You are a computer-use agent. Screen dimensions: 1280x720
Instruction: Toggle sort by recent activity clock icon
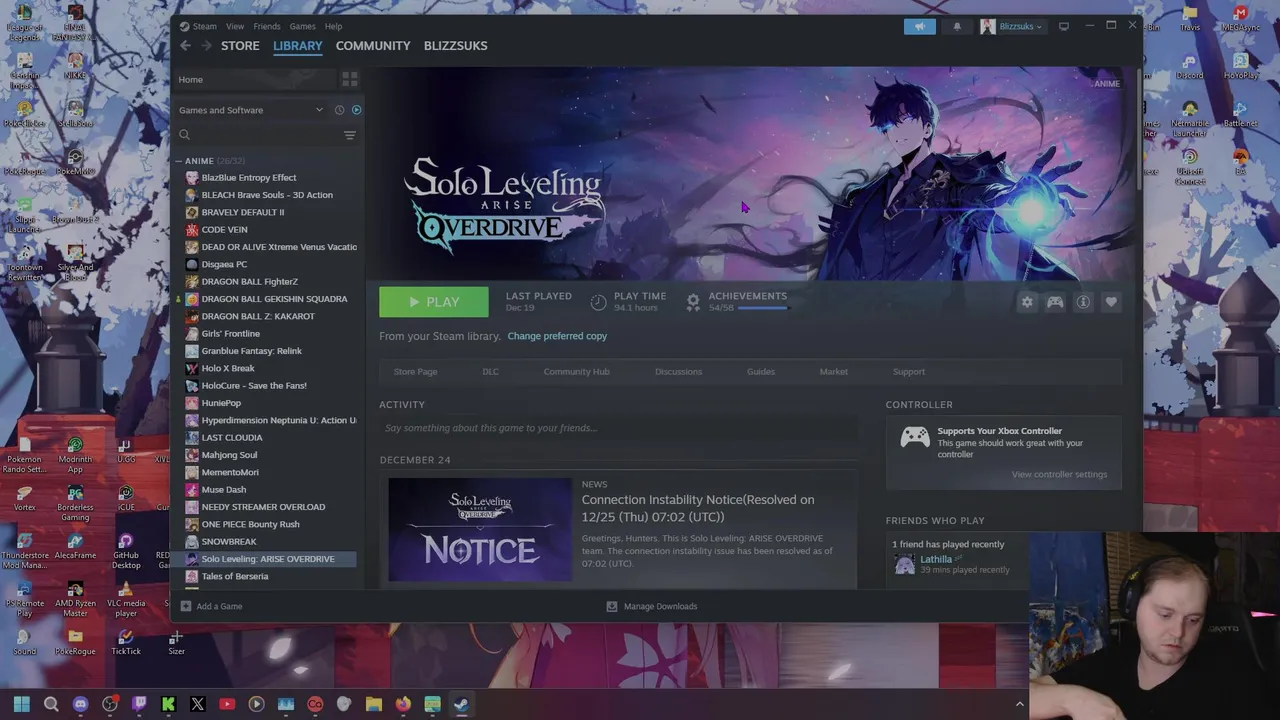click(x=339, y=110)
